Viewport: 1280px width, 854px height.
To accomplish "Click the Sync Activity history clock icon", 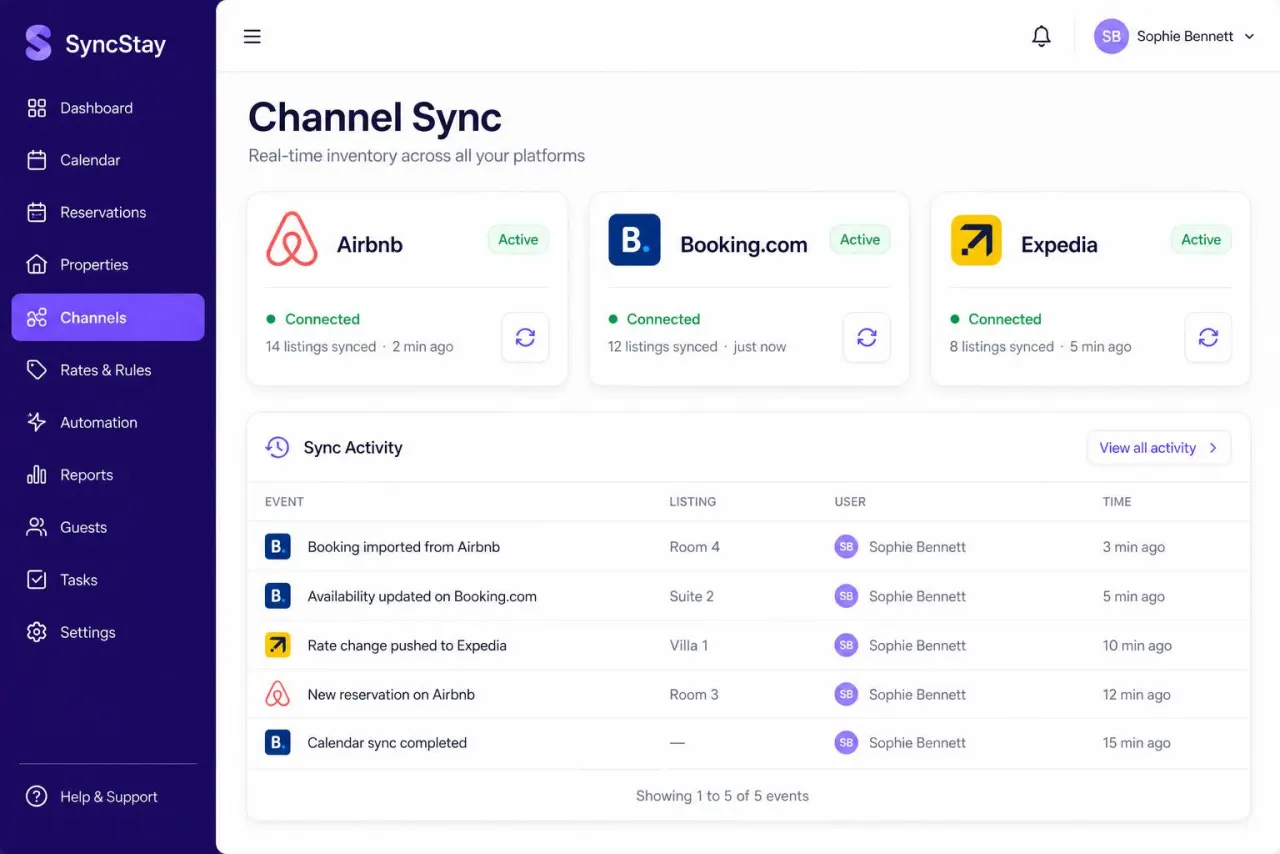I will point(277,447).
